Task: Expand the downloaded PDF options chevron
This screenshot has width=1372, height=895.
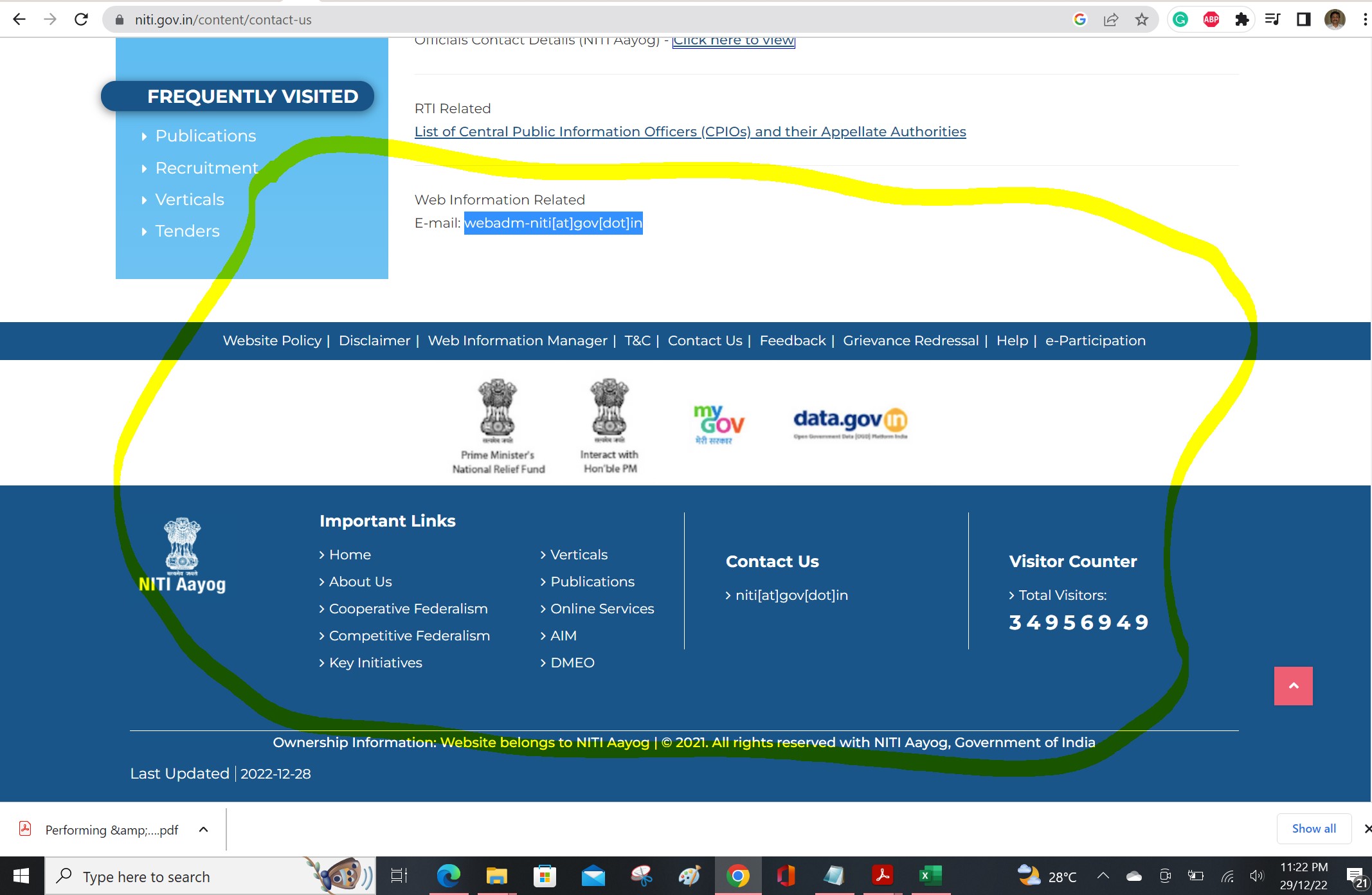Action: click(203, 829)
